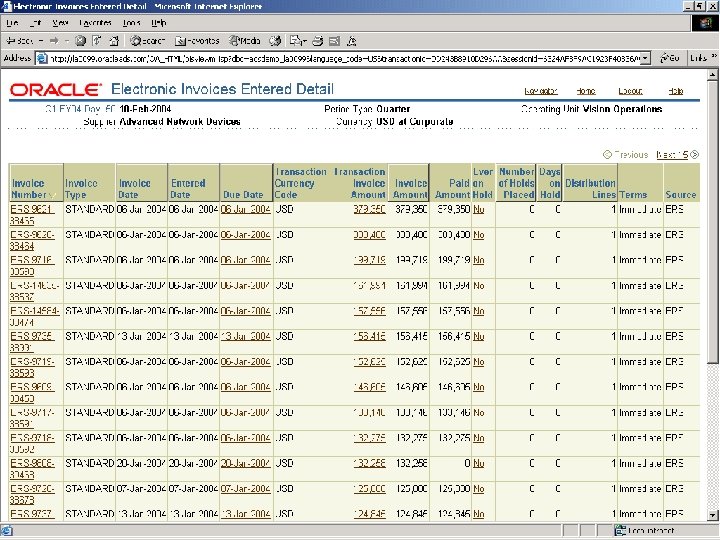Click the Navigator link in the Oracle header
Viewport: 720px width, 540px height.
click(542, 91)
